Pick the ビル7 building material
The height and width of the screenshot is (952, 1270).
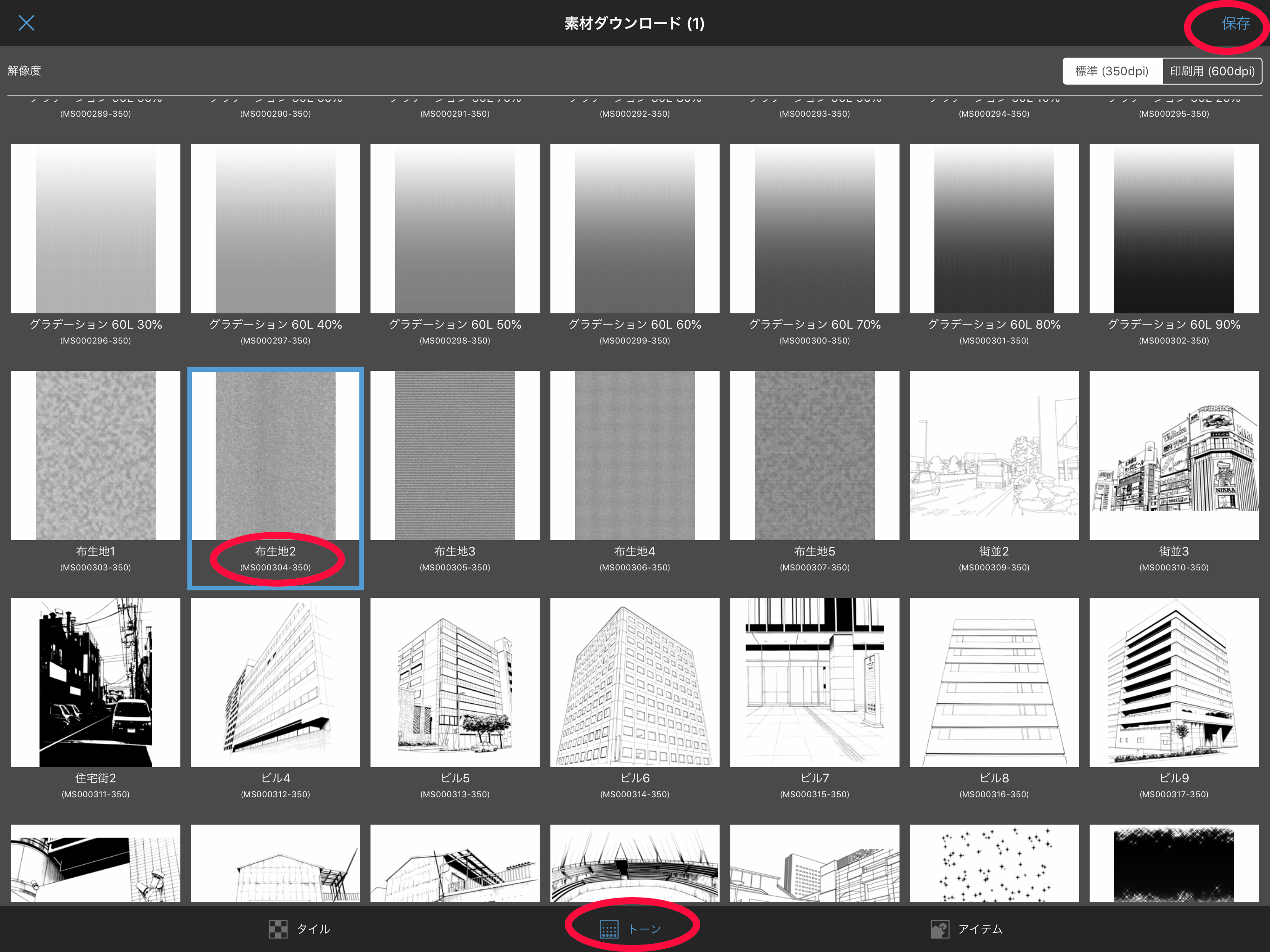[x=814, y=682]
